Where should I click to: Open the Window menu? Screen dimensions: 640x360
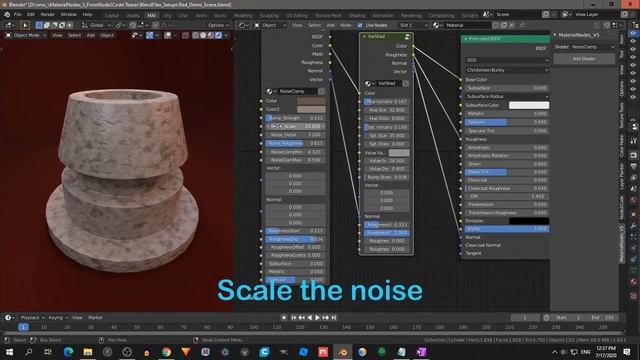(68, 14)
